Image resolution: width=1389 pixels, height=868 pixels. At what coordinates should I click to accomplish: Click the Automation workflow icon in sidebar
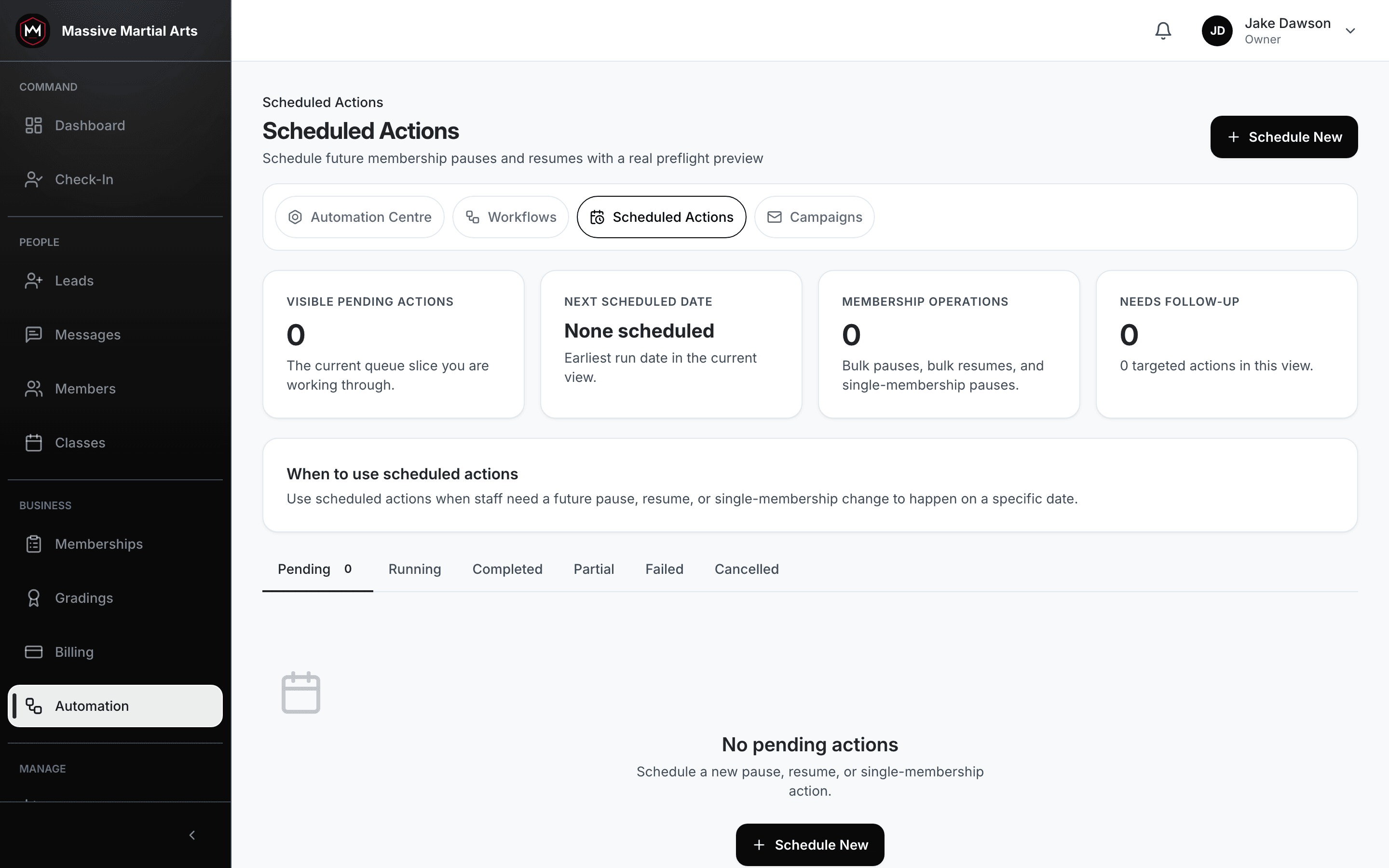click(34, 705)
